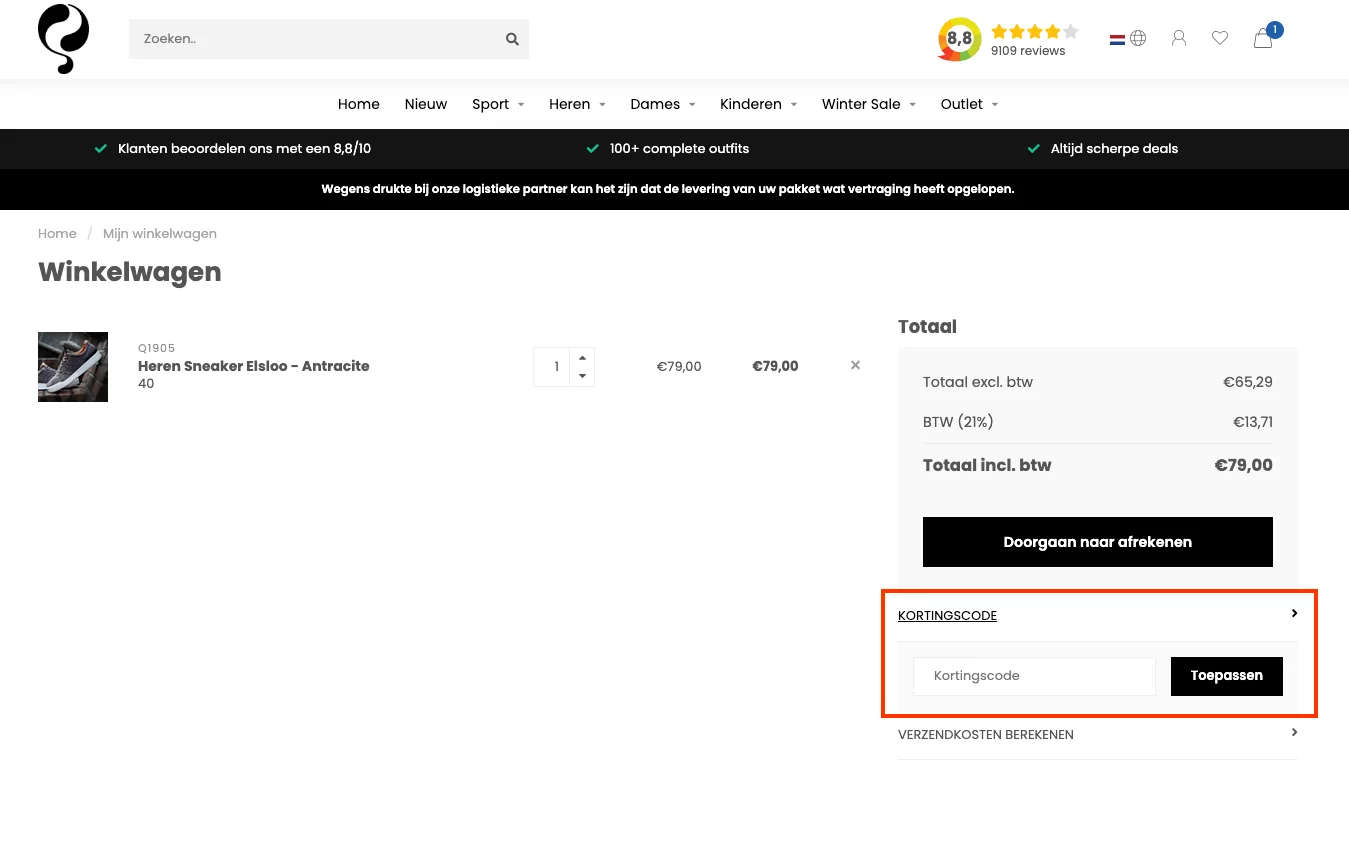1349x844 pixels.
Task: Open the Winter Sale menu
Action: point(861,104)
